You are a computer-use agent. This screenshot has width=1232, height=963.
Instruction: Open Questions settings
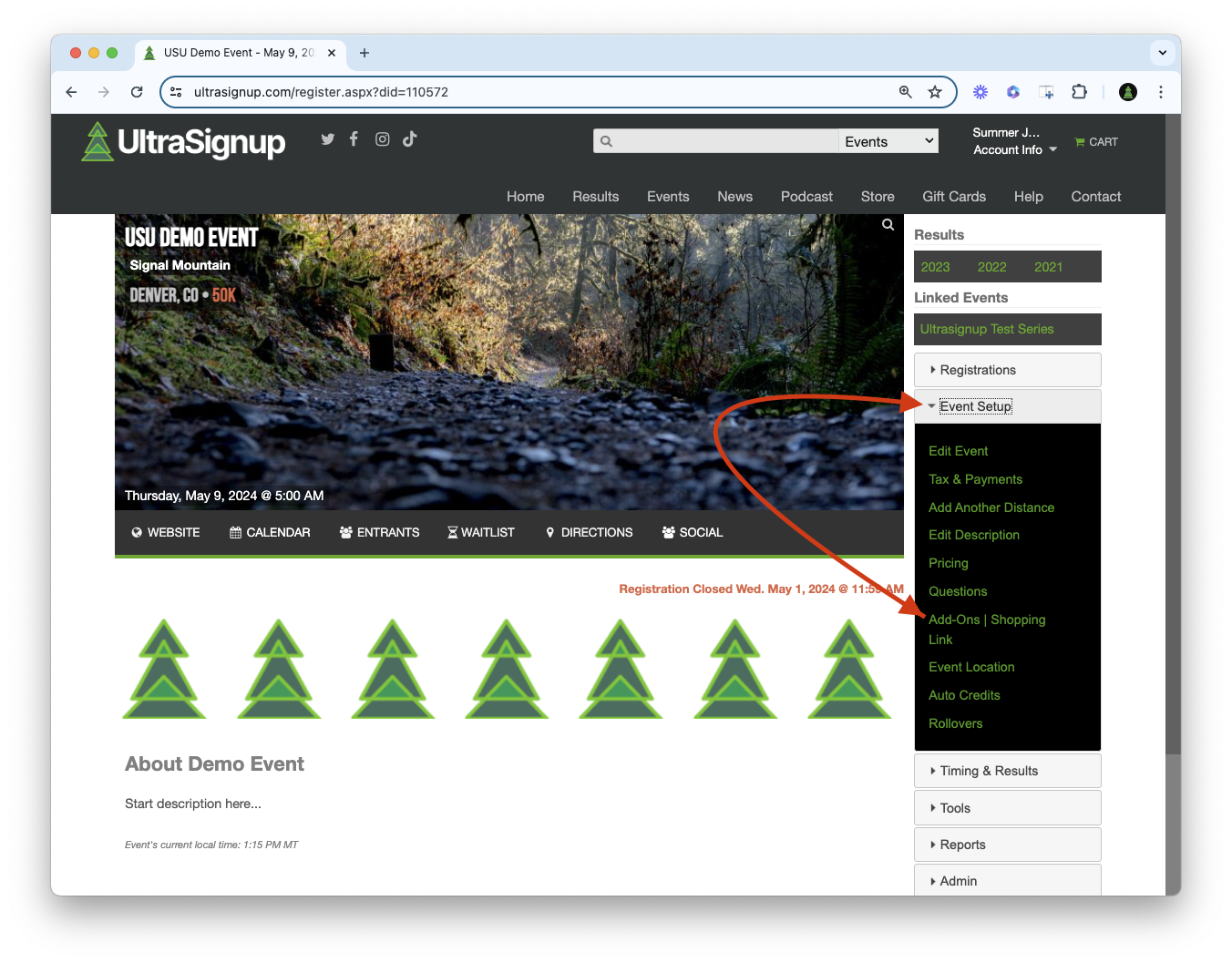coord(958,591)
